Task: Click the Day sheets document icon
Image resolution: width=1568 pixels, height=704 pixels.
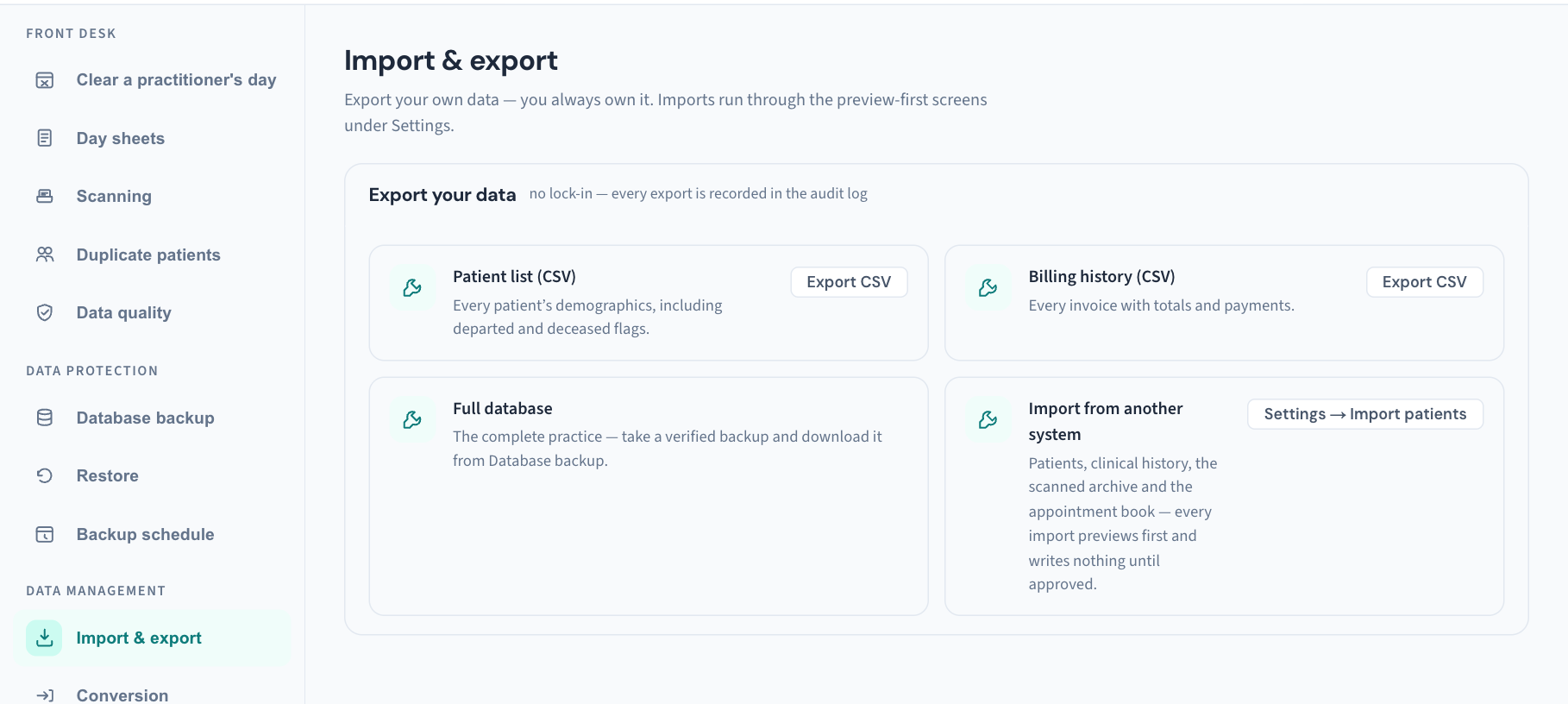Action: [45, 138]
